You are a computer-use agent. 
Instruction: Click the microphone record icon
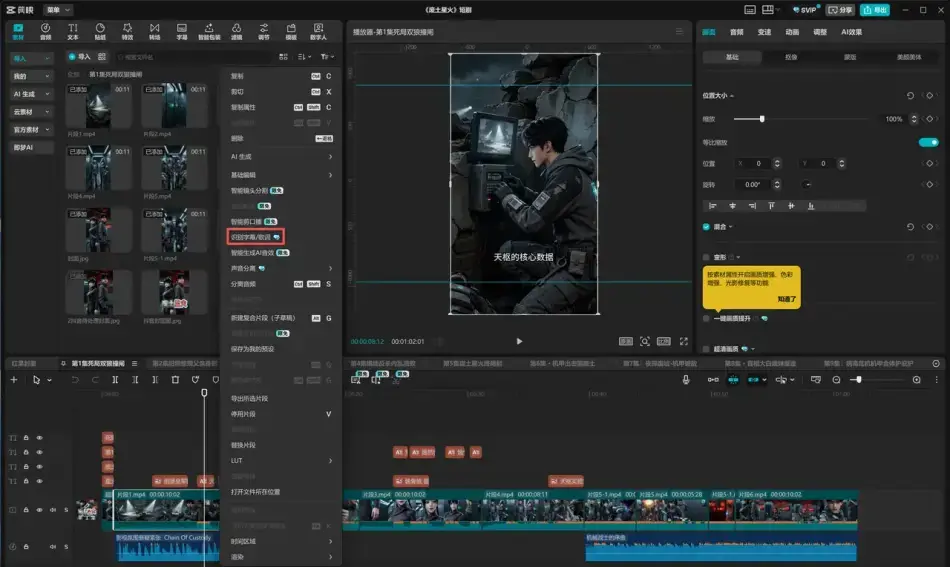[x=686, y=380]
